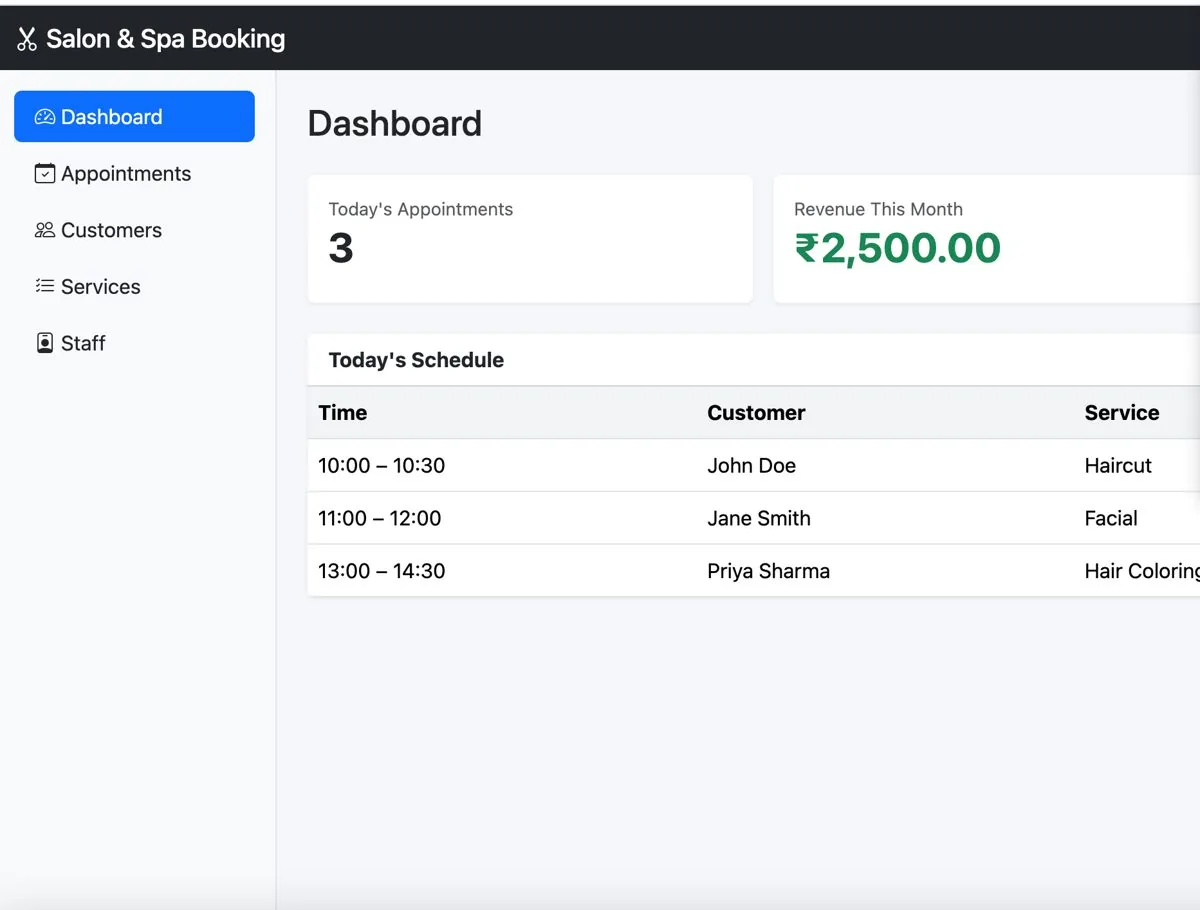
Task: Click the Service column header
Action: [1122, 413]
